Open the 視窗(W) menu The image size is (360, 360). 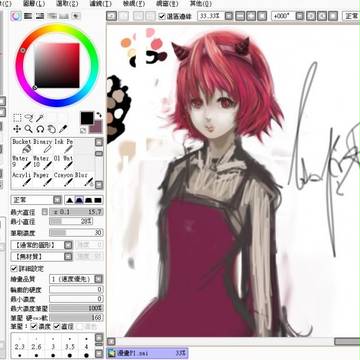[x=167, y=4]
